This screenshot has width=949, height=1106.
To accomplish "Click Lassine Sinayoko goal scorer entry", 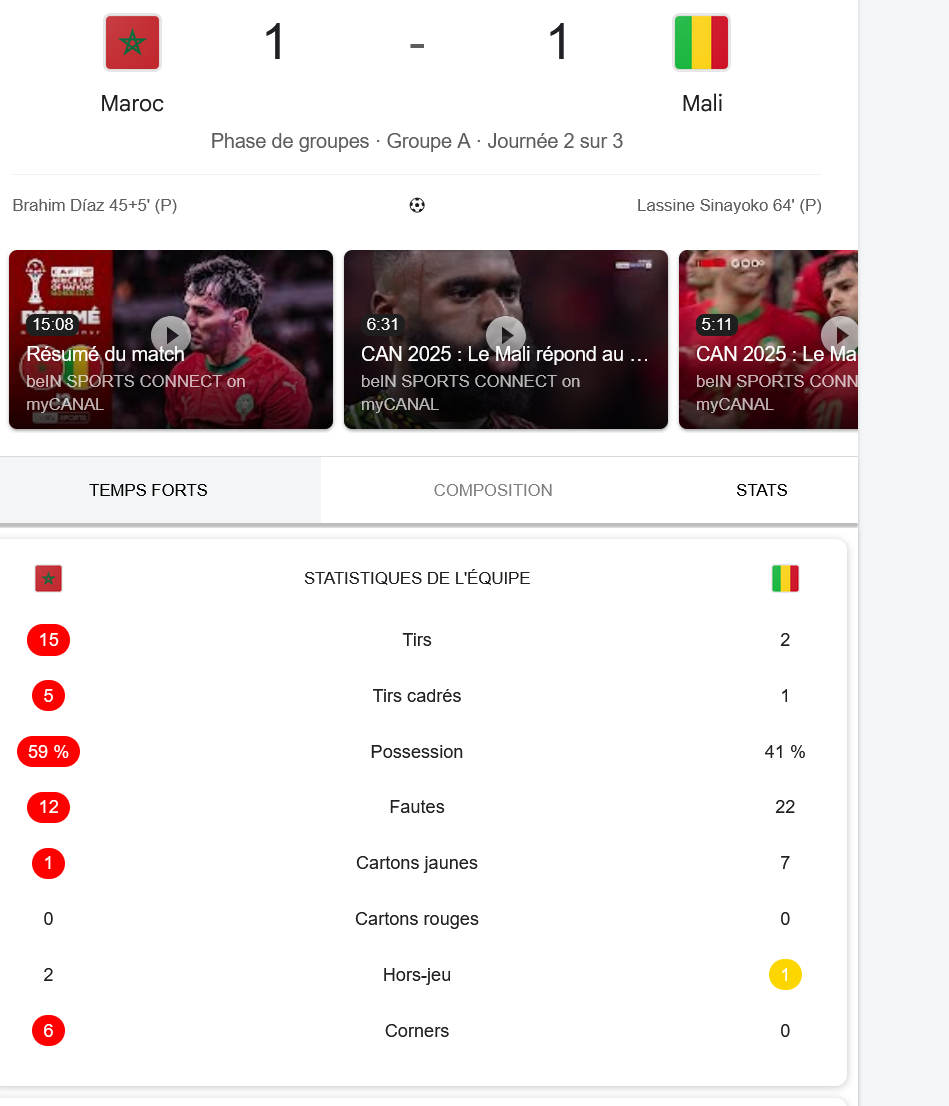I will click(729, 205).
